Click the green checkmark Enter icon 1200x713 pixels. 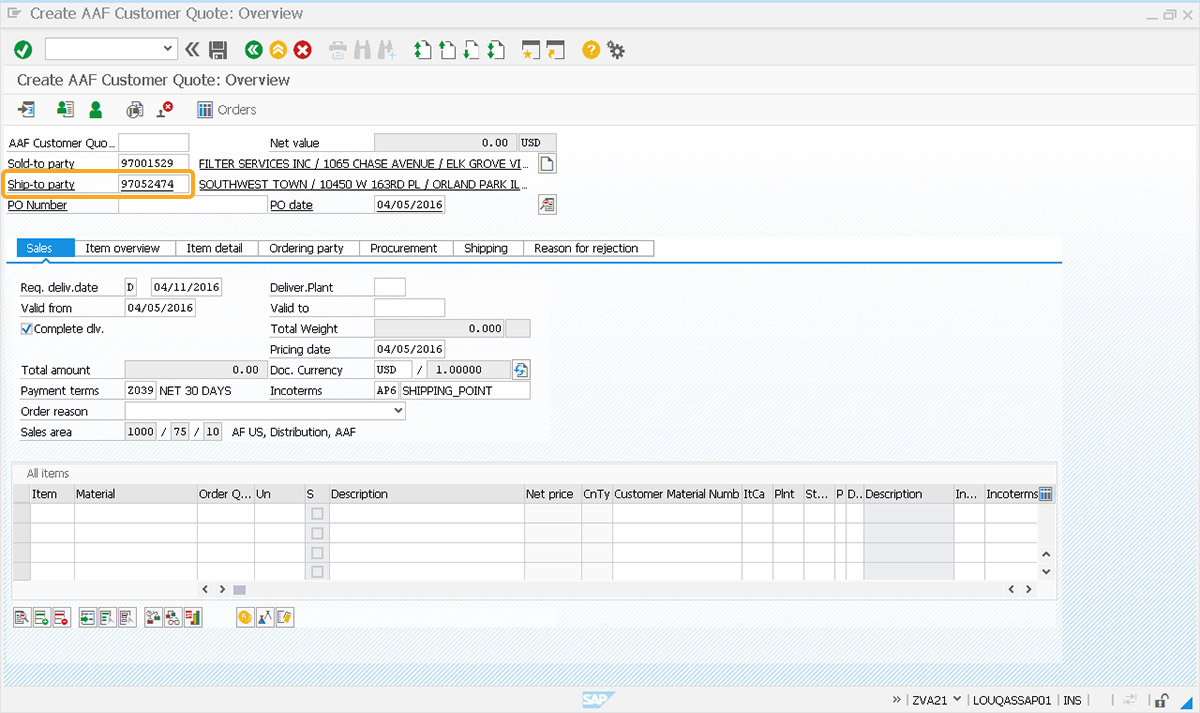coord(23,49)
